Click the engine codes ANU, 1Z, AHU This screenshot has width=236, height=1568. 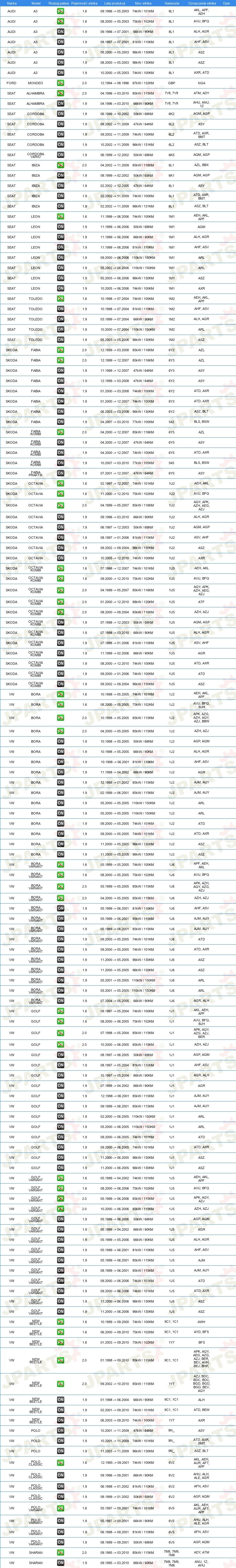click(201, 1563)
